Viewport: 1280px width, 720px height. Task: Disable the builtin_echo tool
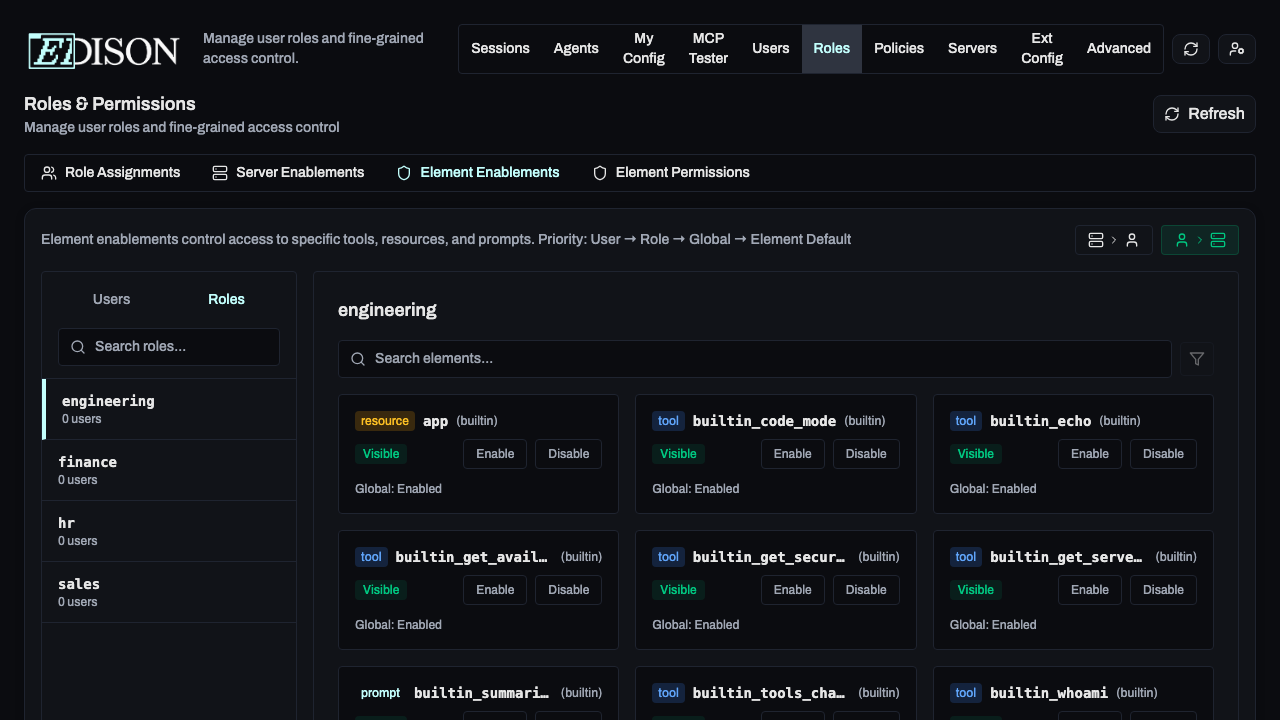click(x=1163, y=454)
